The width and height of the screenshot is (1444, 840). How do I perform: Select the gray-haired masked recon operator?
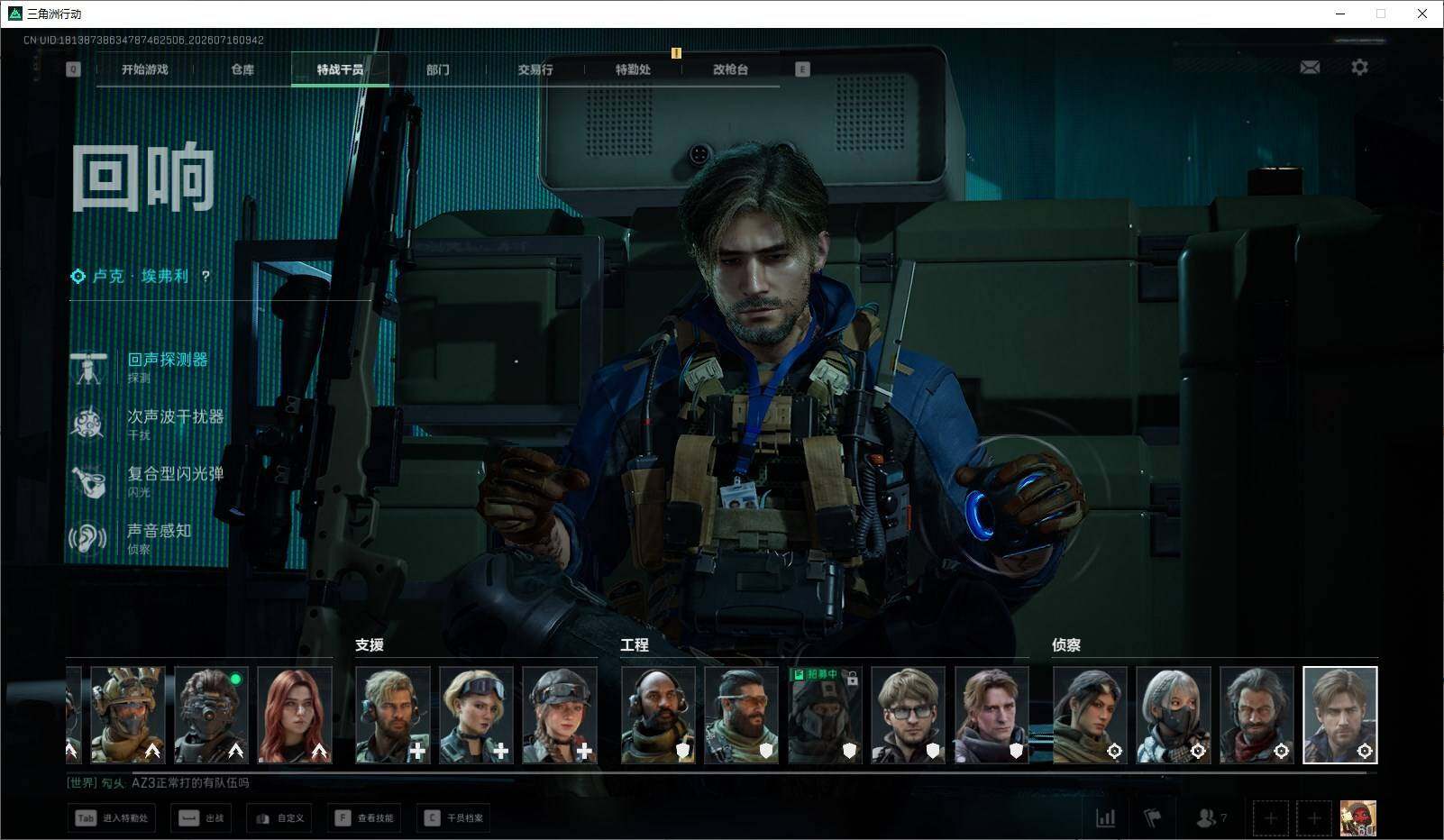(1174, 715)
